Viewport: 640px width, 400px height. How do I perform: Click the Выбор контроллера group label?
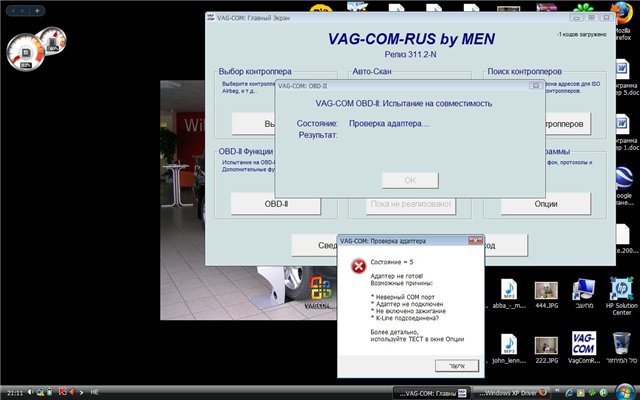pos(255,71)
